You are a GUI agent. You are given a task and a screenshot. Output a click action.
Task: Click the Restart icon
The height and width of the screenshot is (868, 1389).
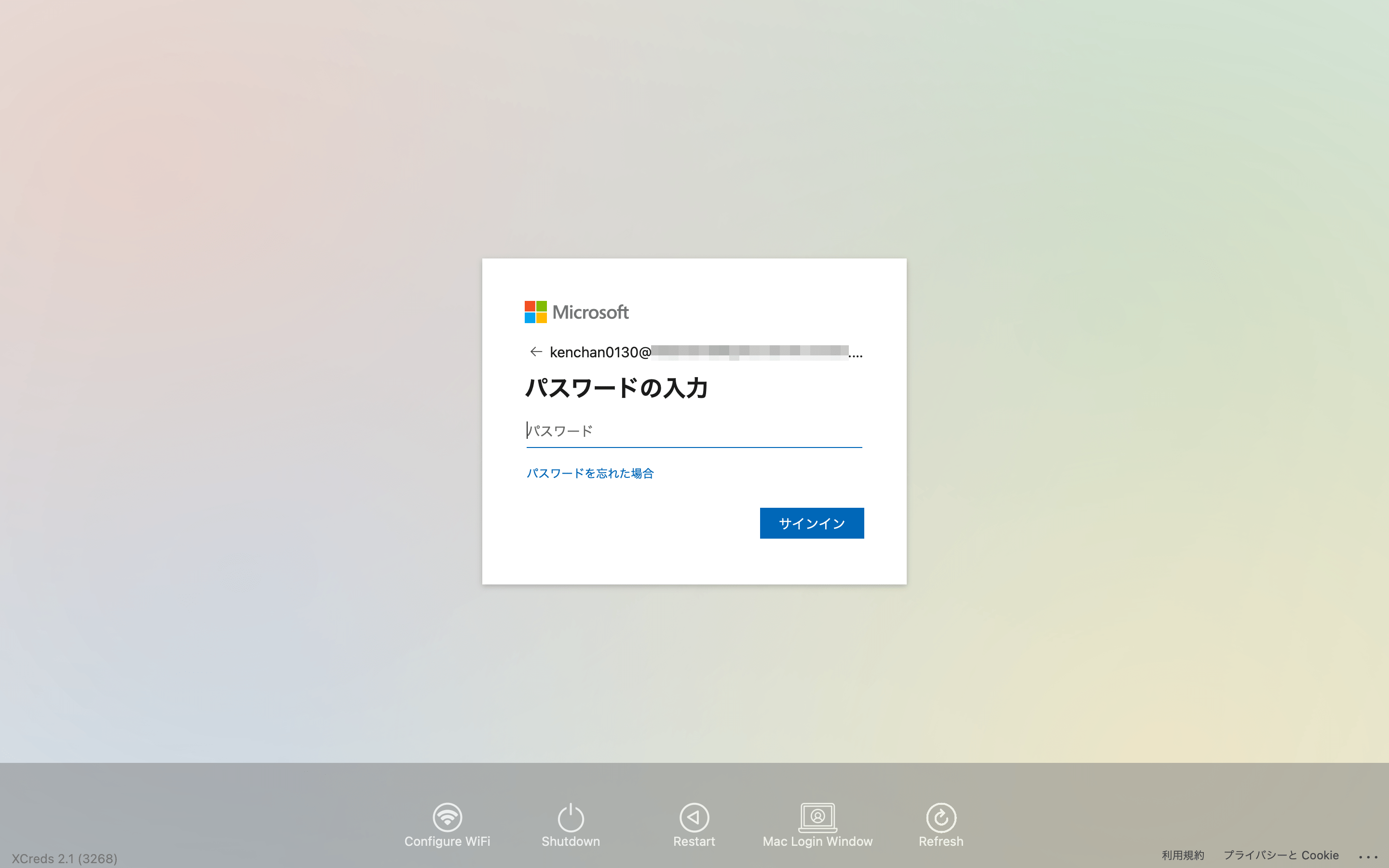pos(694,817)
